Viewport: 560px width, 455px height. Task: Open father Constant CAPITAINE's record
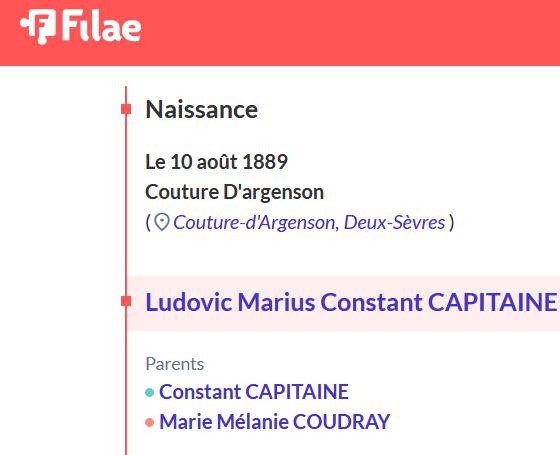tap(254, 392)
